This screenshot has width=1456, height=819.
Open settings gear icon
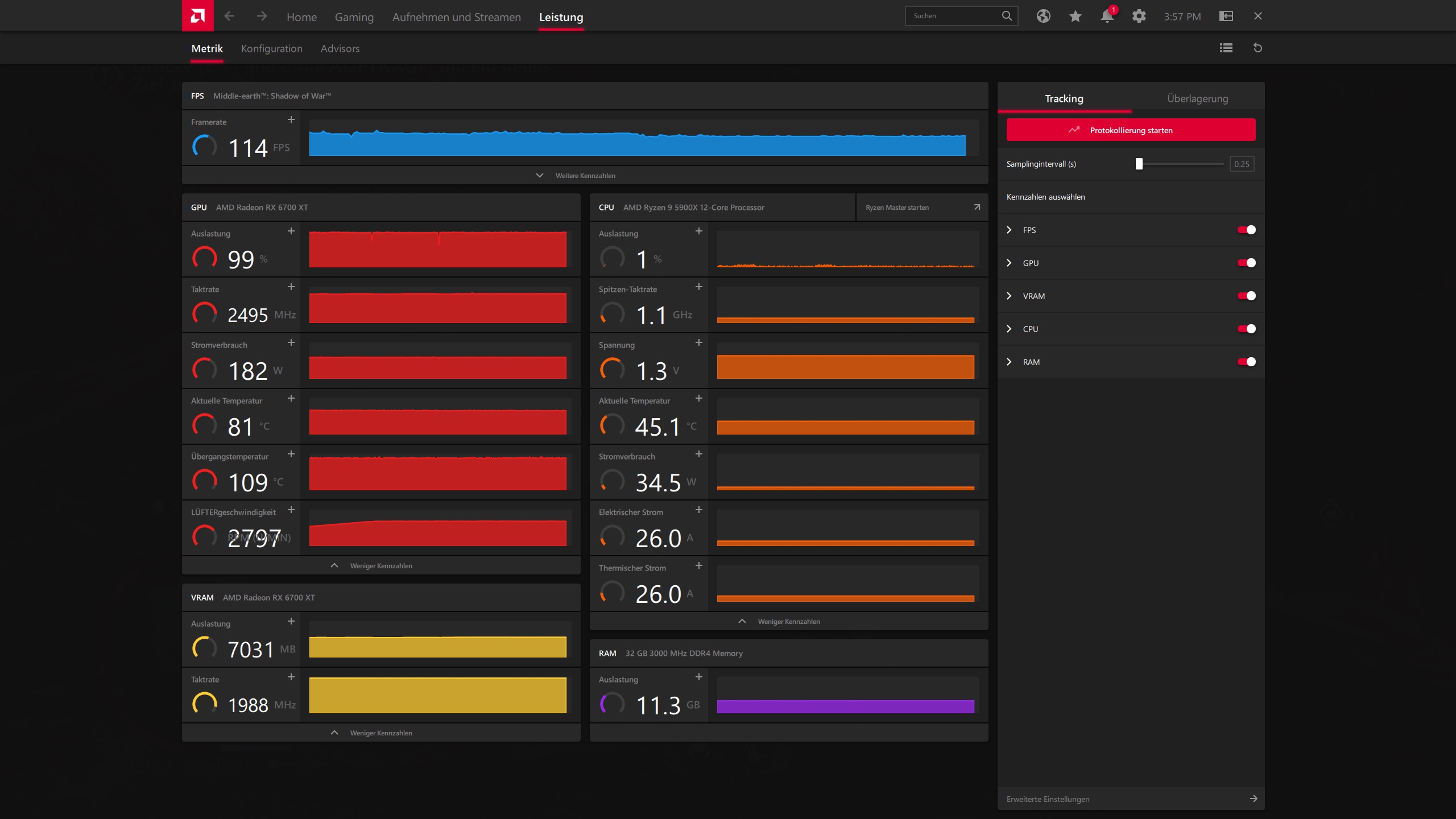[x=1139, y=16]
